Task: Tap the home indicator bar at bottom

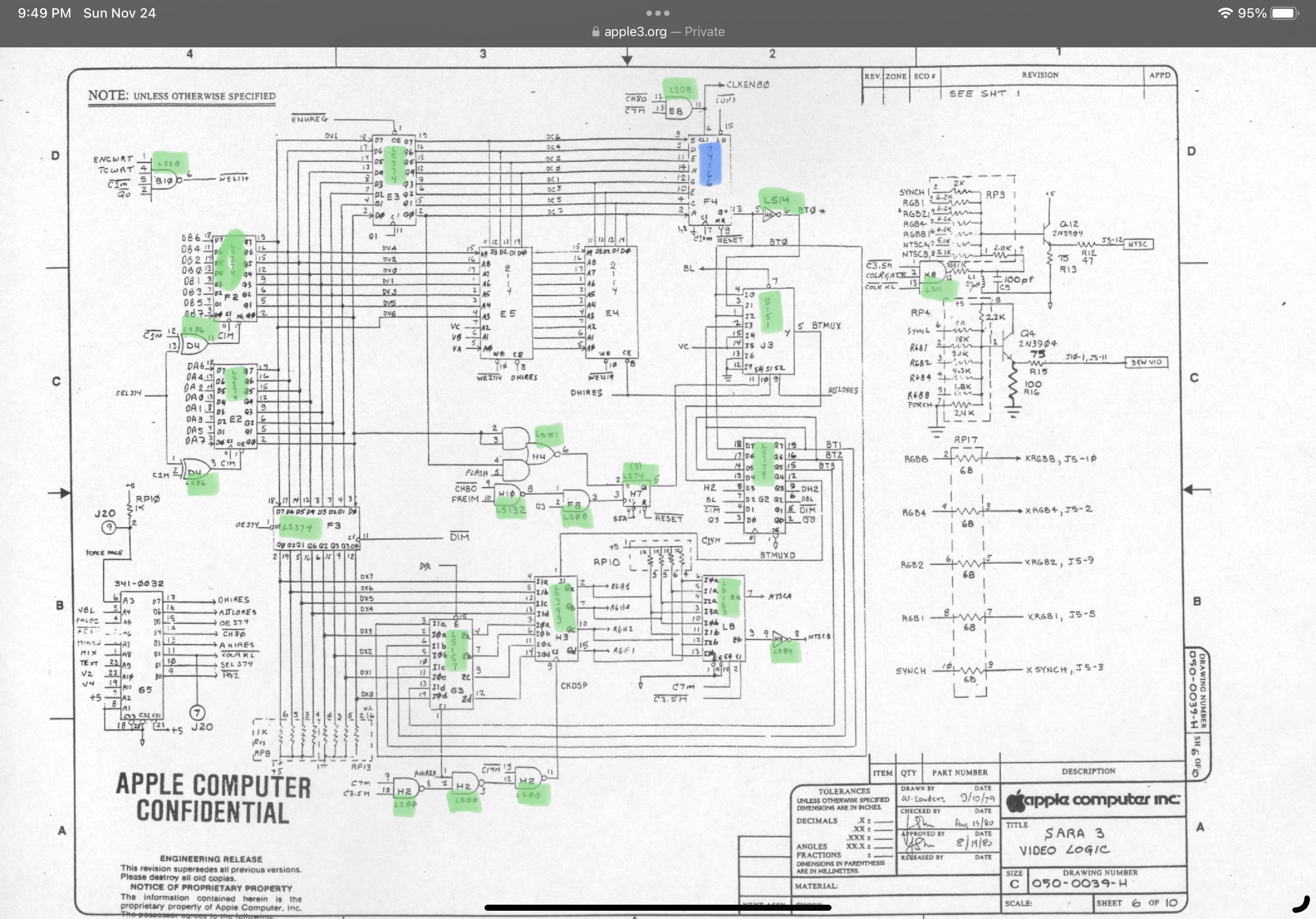Action: 657,907
